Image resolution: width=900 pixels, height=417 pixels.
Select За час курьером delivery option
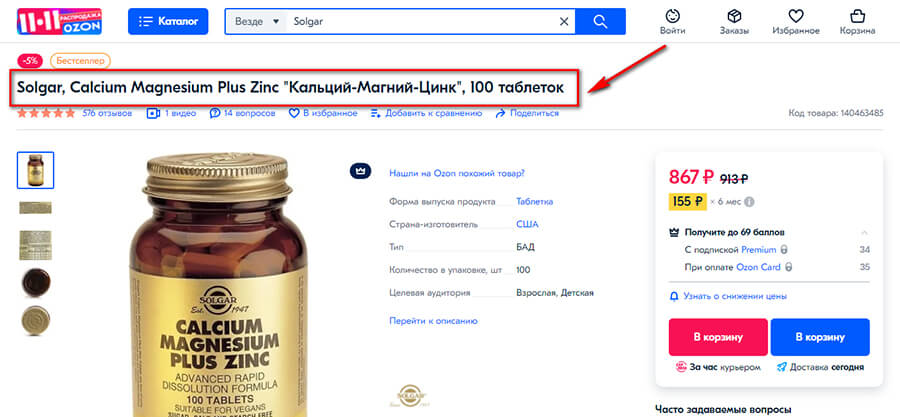[x=718, y=367]
